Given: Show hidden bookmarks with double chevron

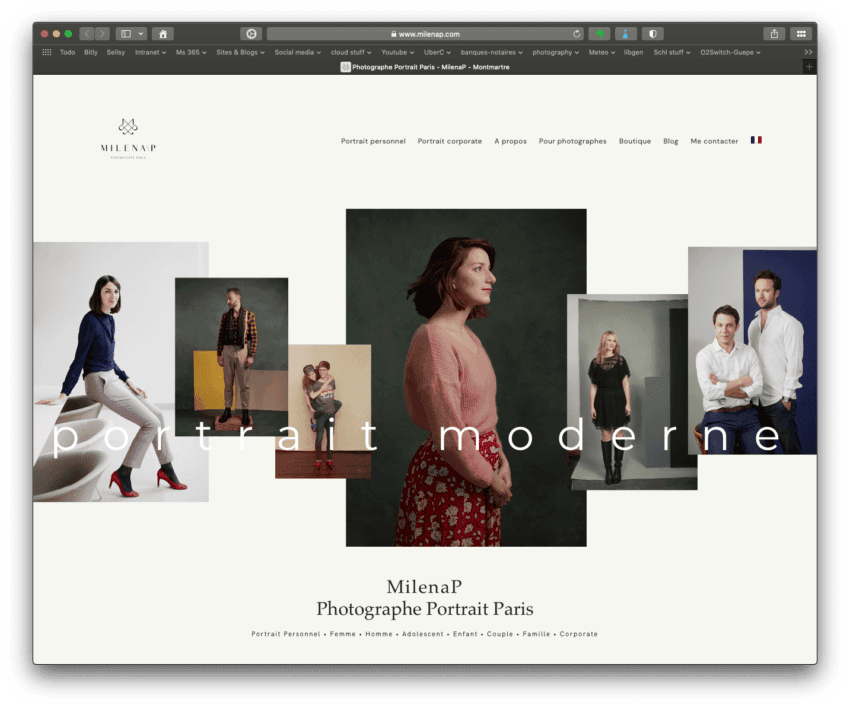Looking at the screenshot, I should click(808, 52).
